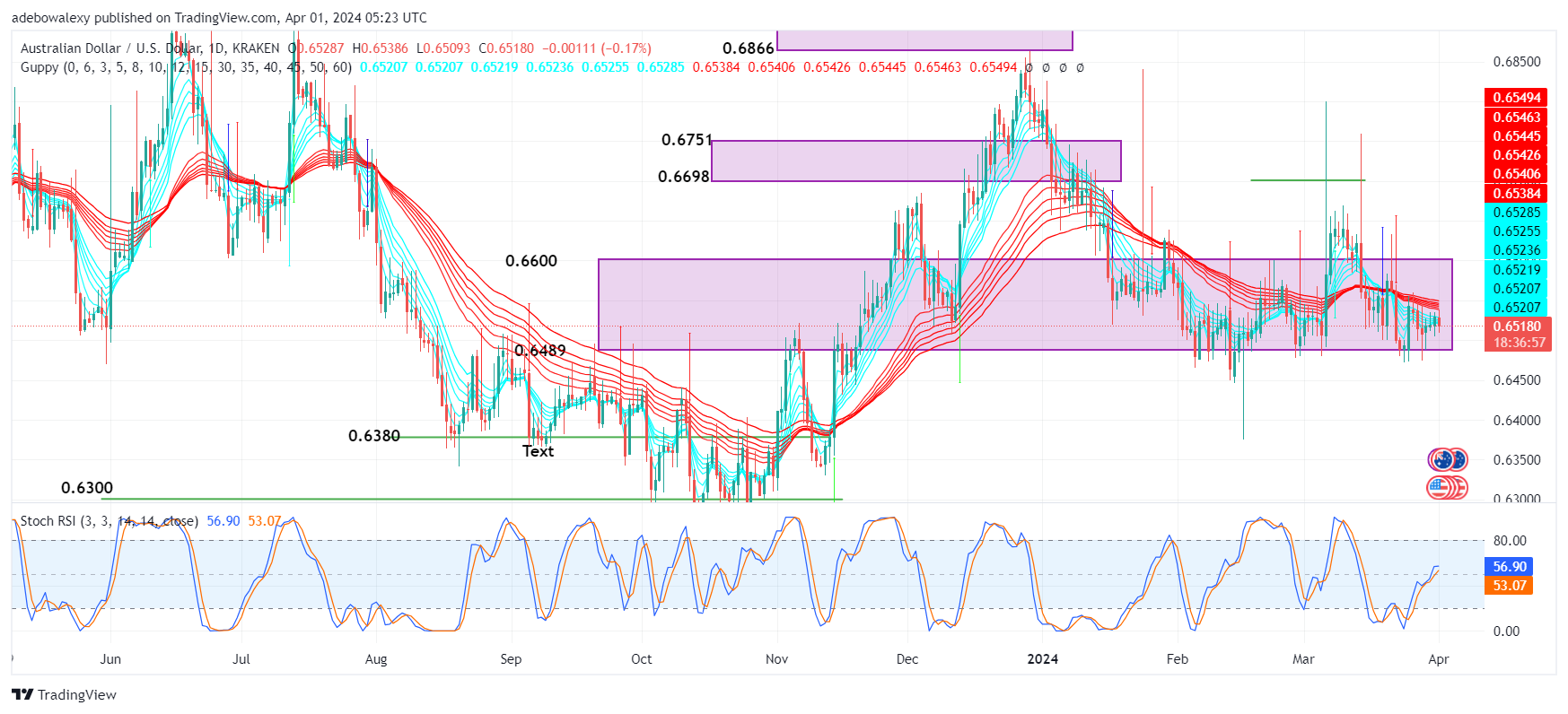
Task: Click the 0.6300 support label
Action: (87, 488)
